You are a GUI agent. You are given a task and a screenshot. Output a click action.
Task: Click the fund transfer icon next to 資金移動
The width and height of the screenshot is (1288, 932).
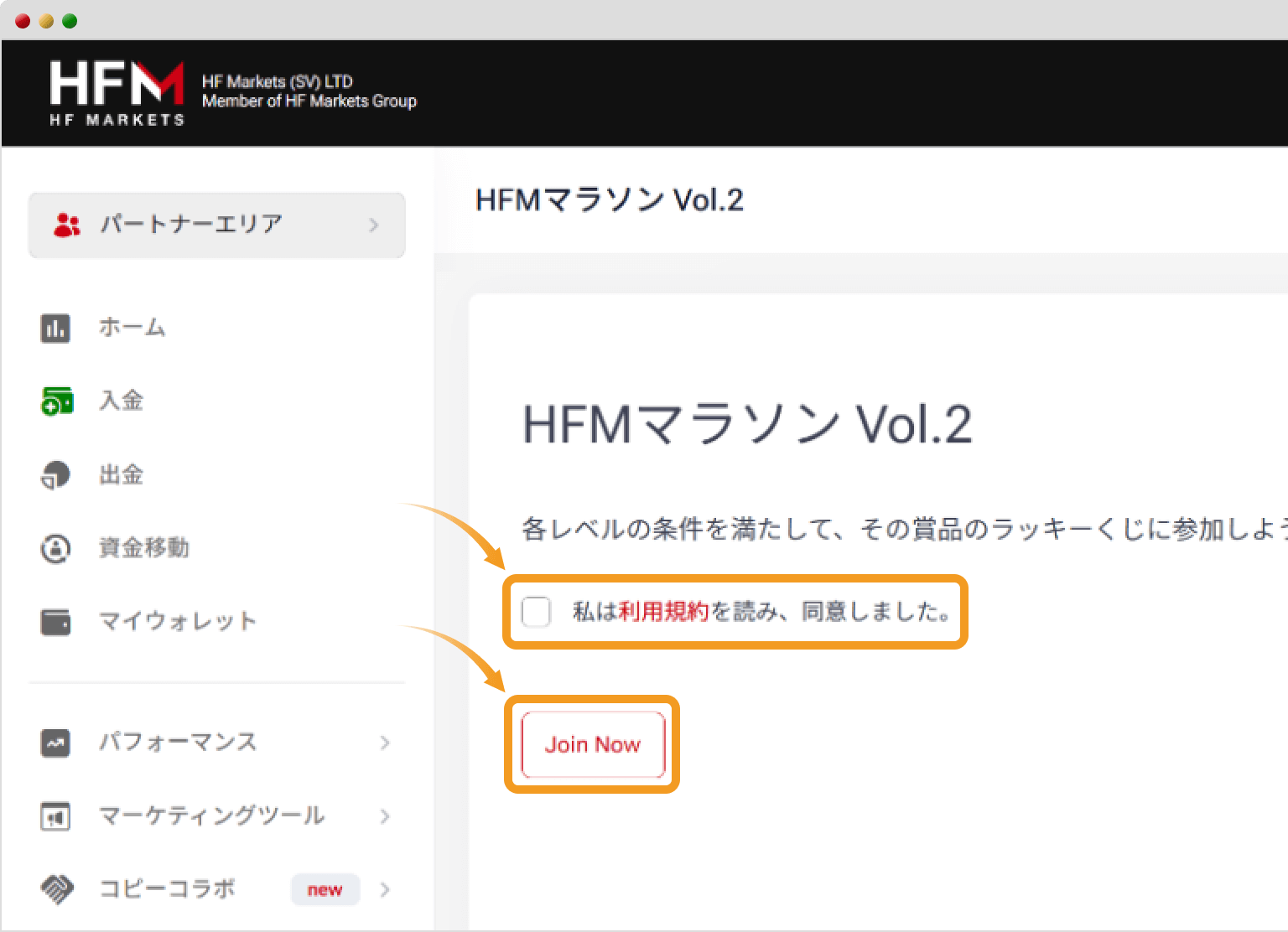pyautogui.click(x=55, y=549)
